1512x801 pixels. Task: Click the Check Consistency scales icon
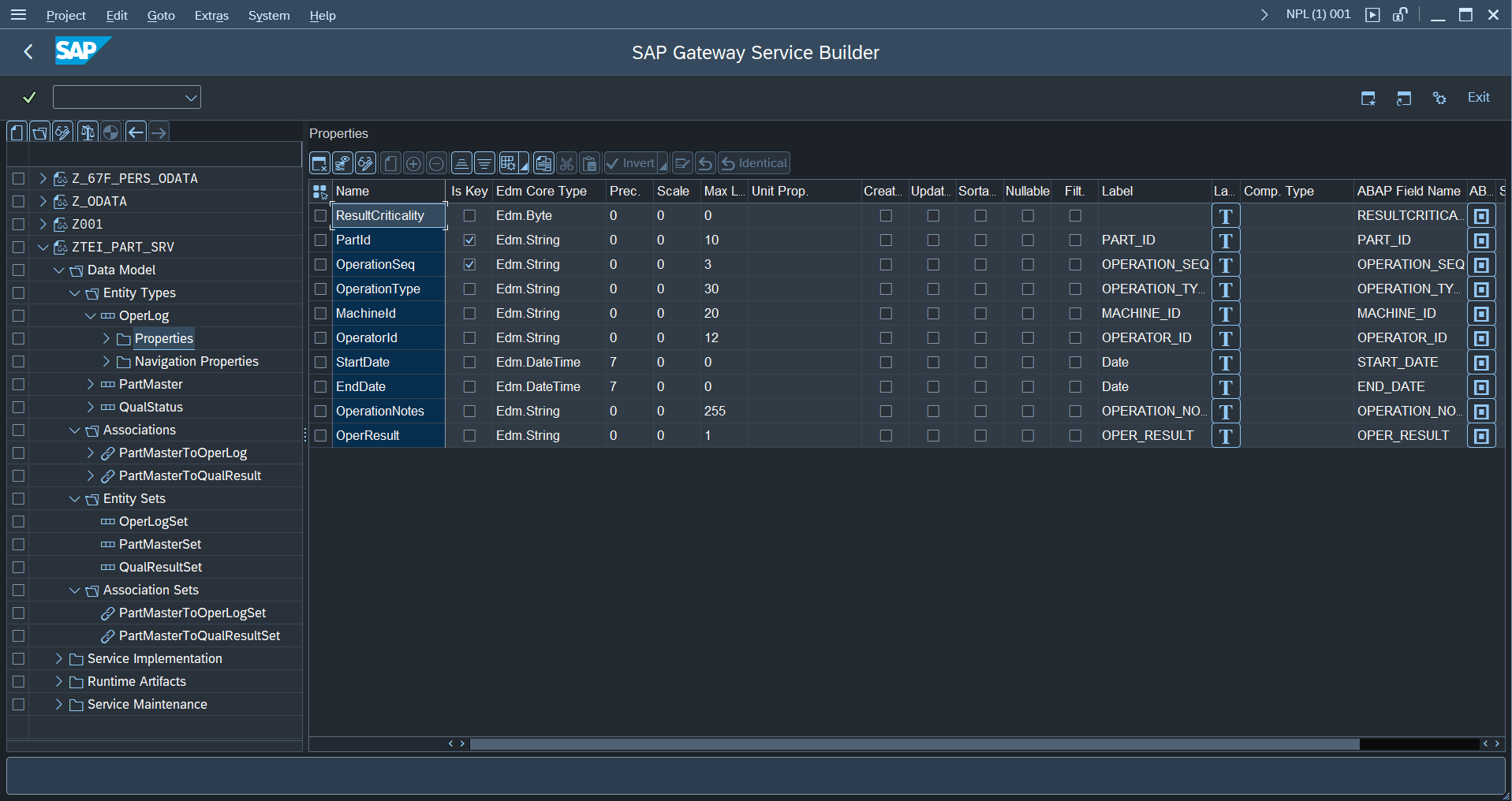(x=88, y=132)
